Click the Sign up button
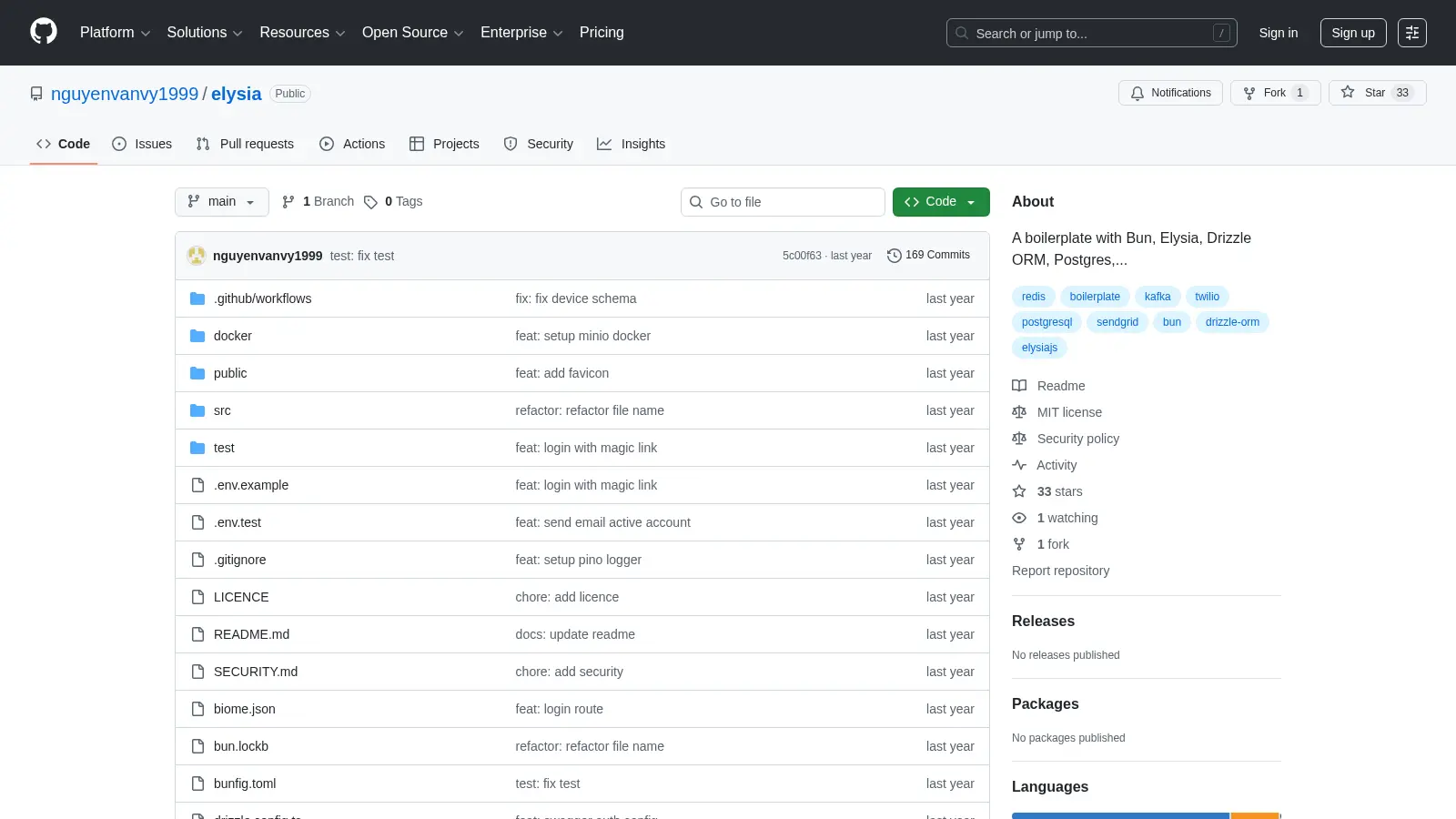This screenshot has height=819, width=1456. pyautogui.click(x=1353, y=33)
